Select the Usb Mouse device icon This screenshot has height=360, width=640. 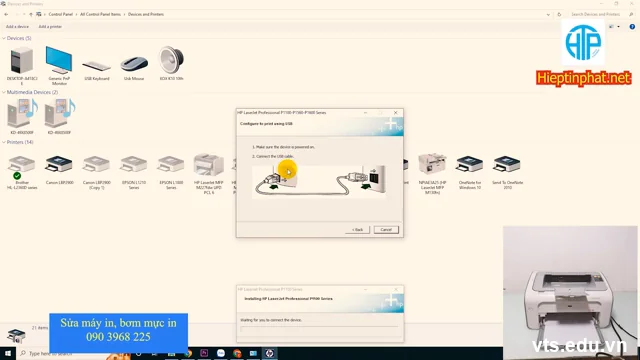tap(134, 64)
